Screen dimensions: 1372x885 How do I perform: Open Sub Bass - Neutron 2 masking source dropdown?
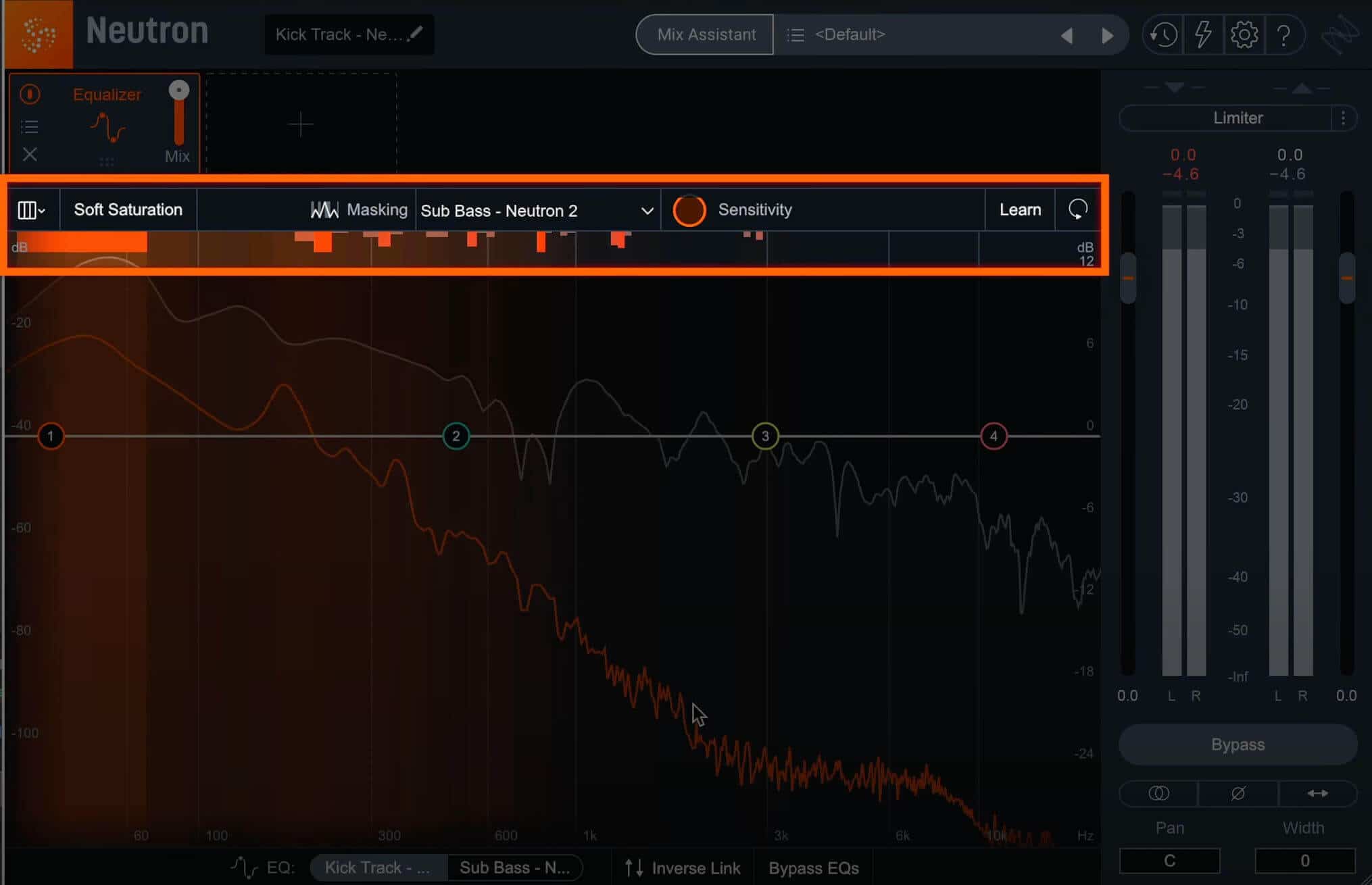point(537,211)
